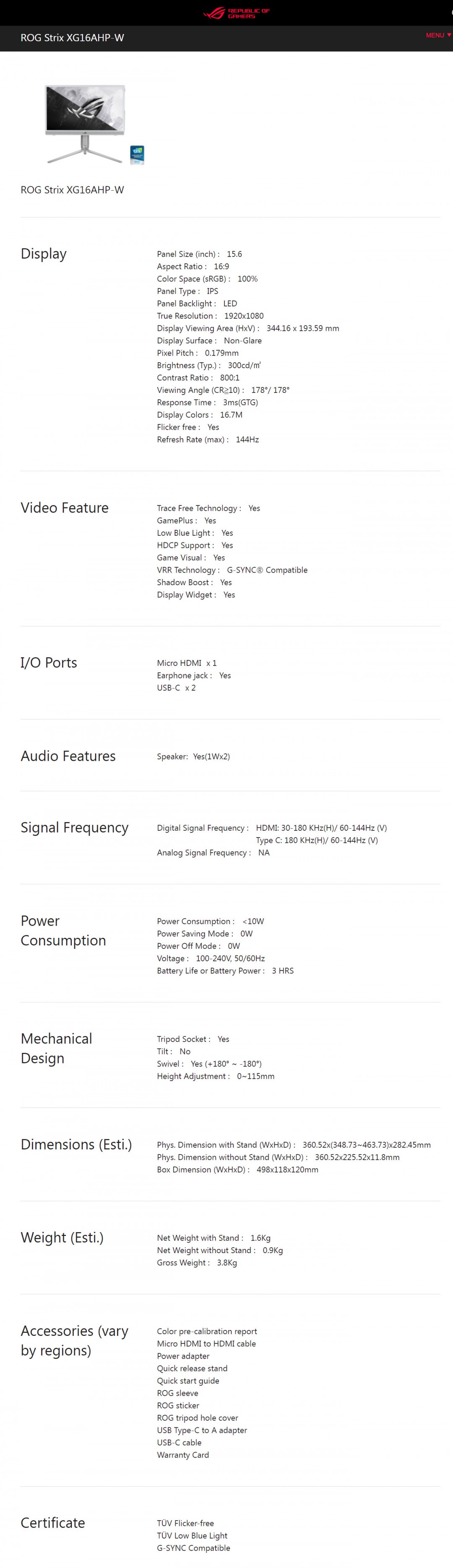453x1568 pixels.
Task: Click the ROG Strix XG16AHP-W header title
Action: click(73, 38)
